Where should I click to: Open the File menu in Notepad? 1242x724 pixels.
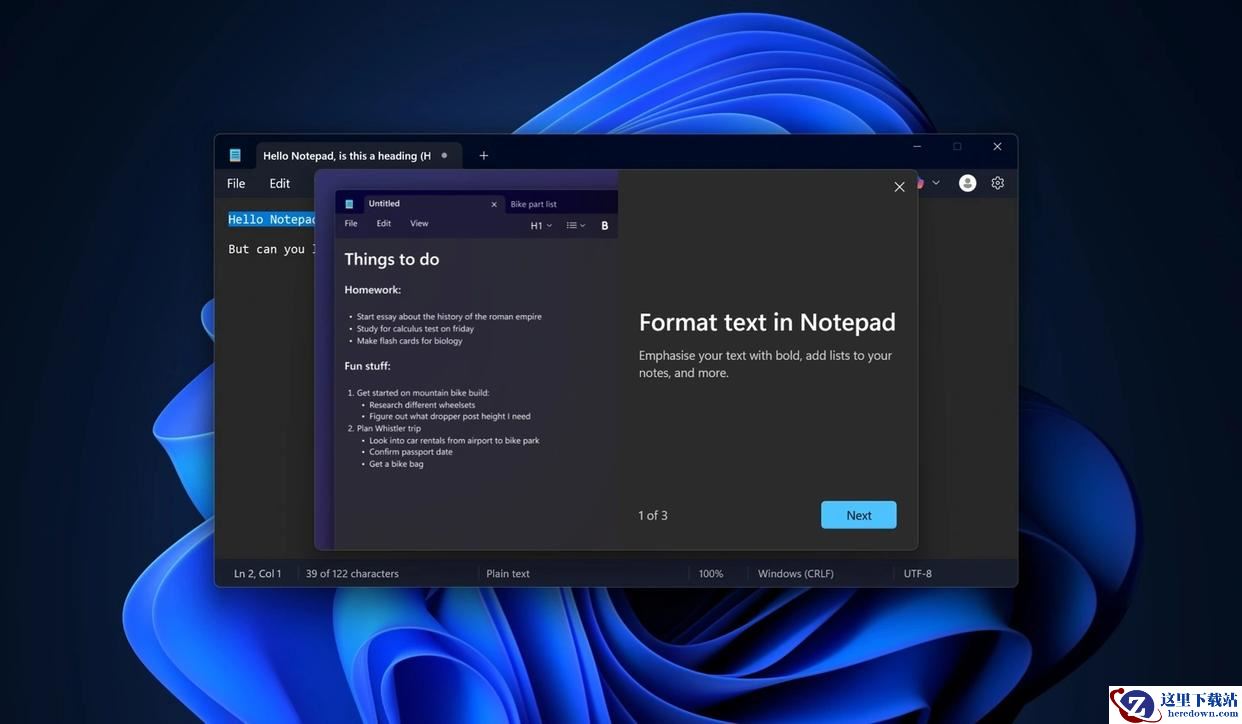click(x=236, y=183)
